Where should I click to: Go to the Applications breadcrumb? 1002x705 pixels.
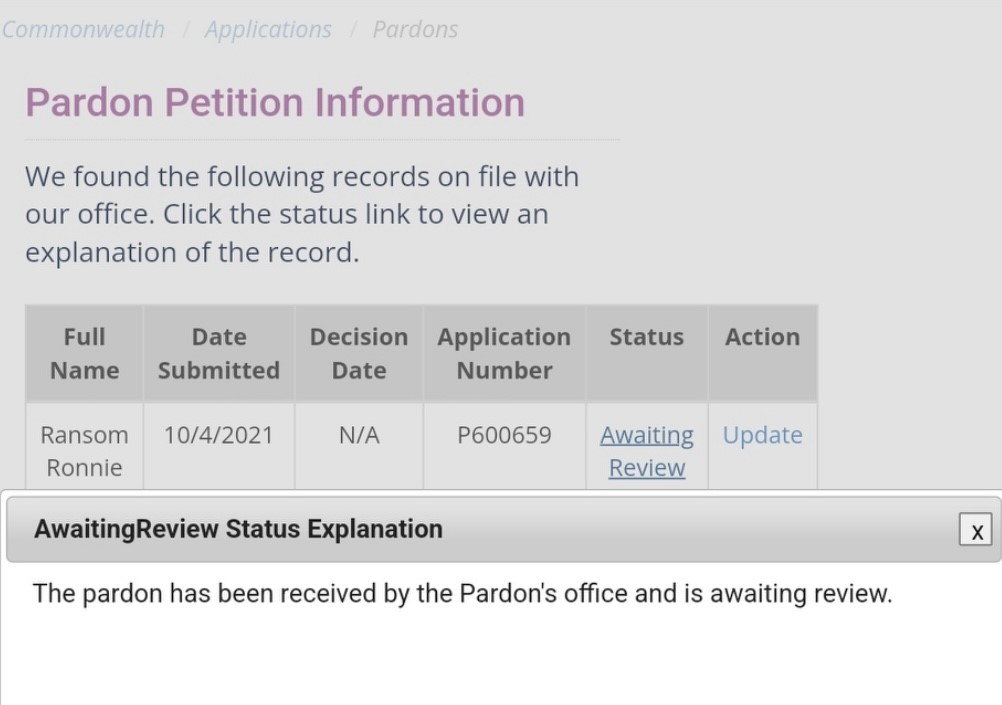click(268, 30)
